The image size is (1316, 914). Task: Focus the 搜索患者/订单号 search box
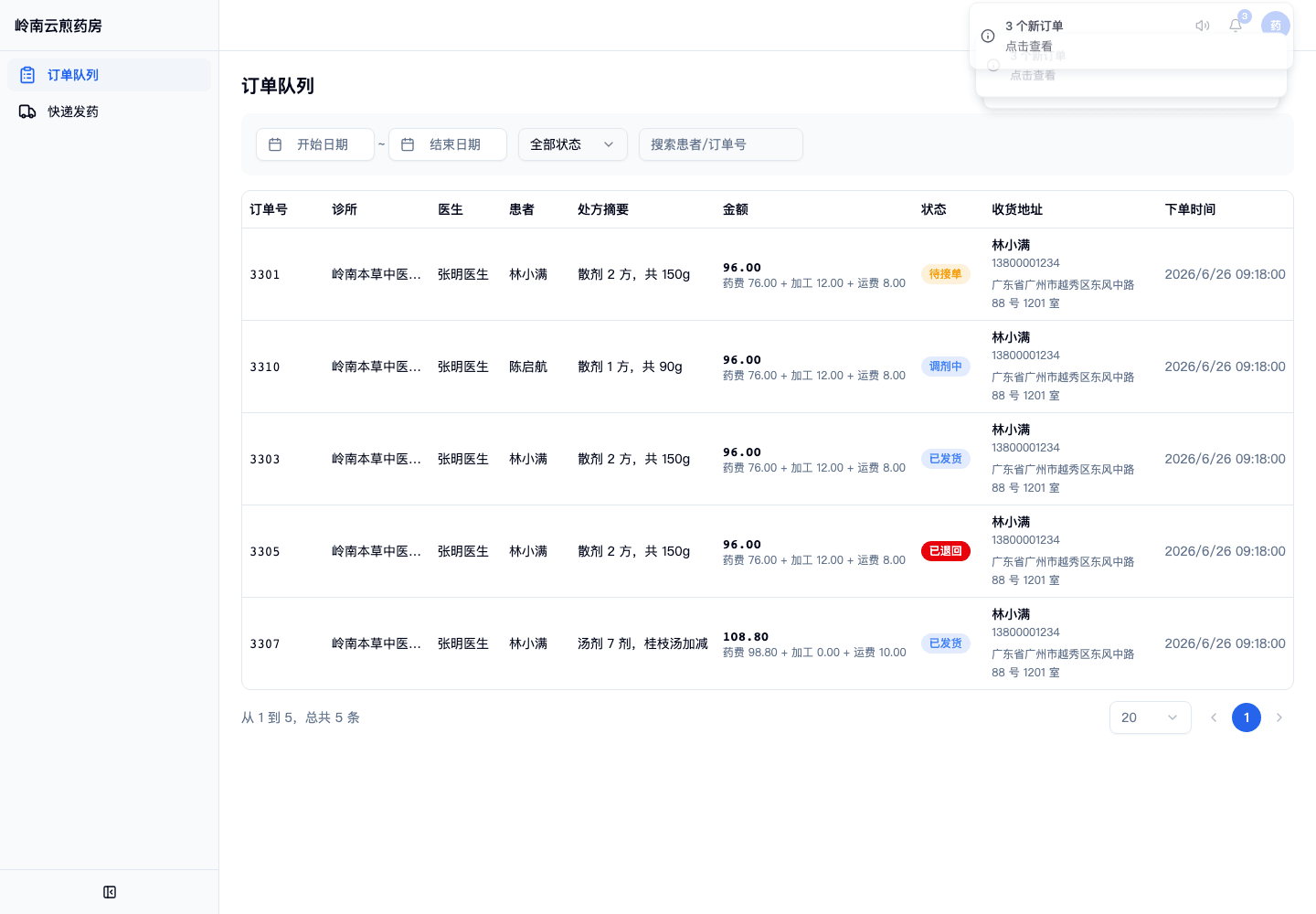pyautogui.click(x=721, y=144)
